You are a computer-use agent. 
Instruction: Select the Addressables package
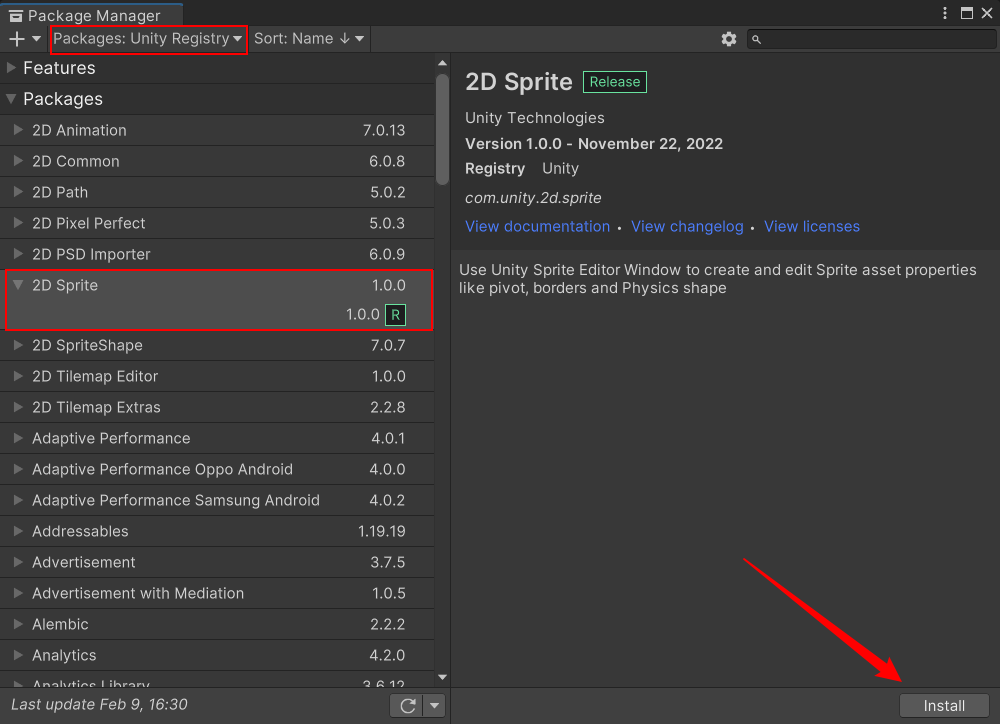point(217,531)
